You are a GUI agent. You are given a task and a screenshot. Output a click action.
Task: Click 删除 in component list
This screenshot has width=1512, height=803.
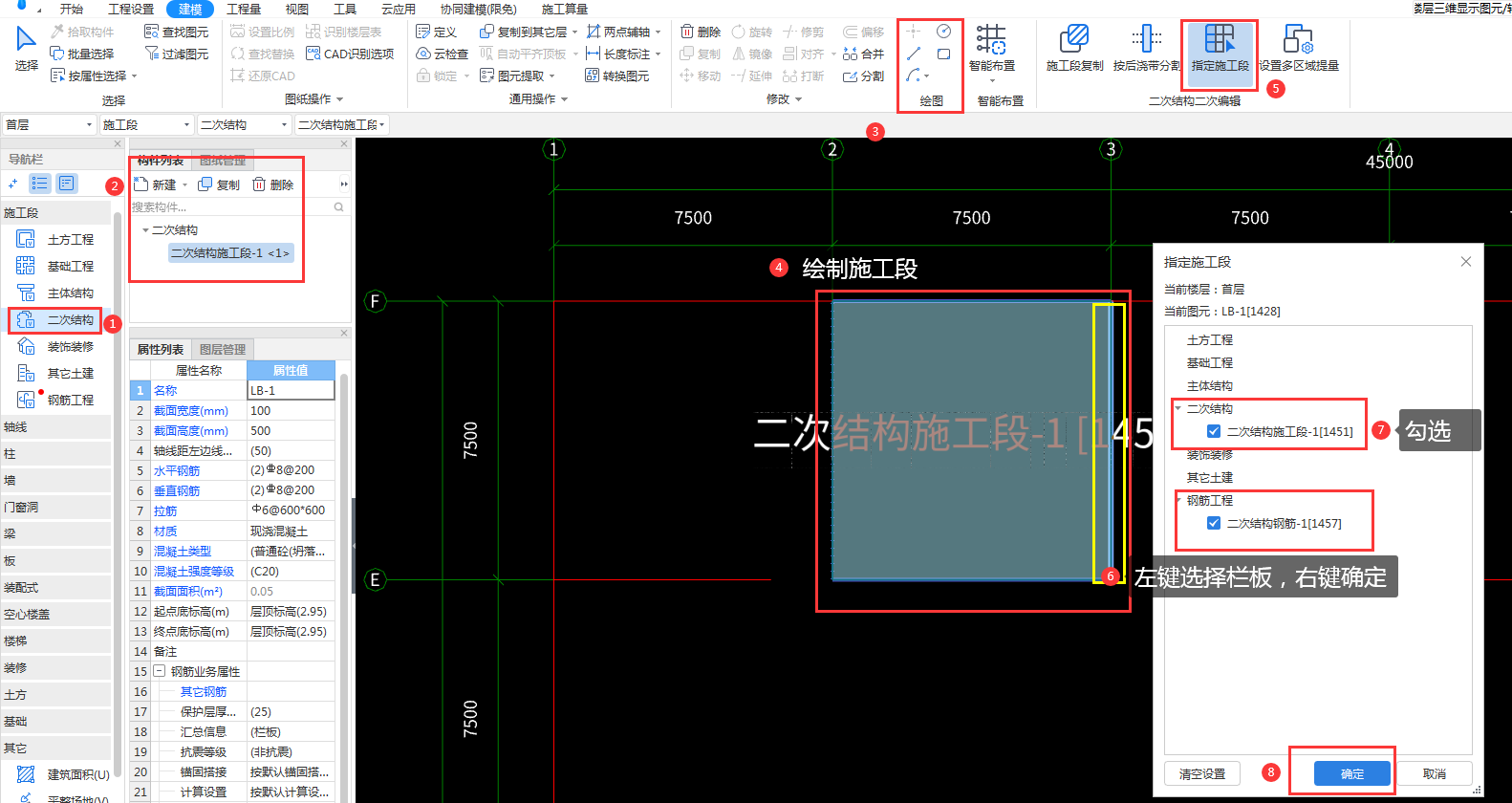(273, 184)
